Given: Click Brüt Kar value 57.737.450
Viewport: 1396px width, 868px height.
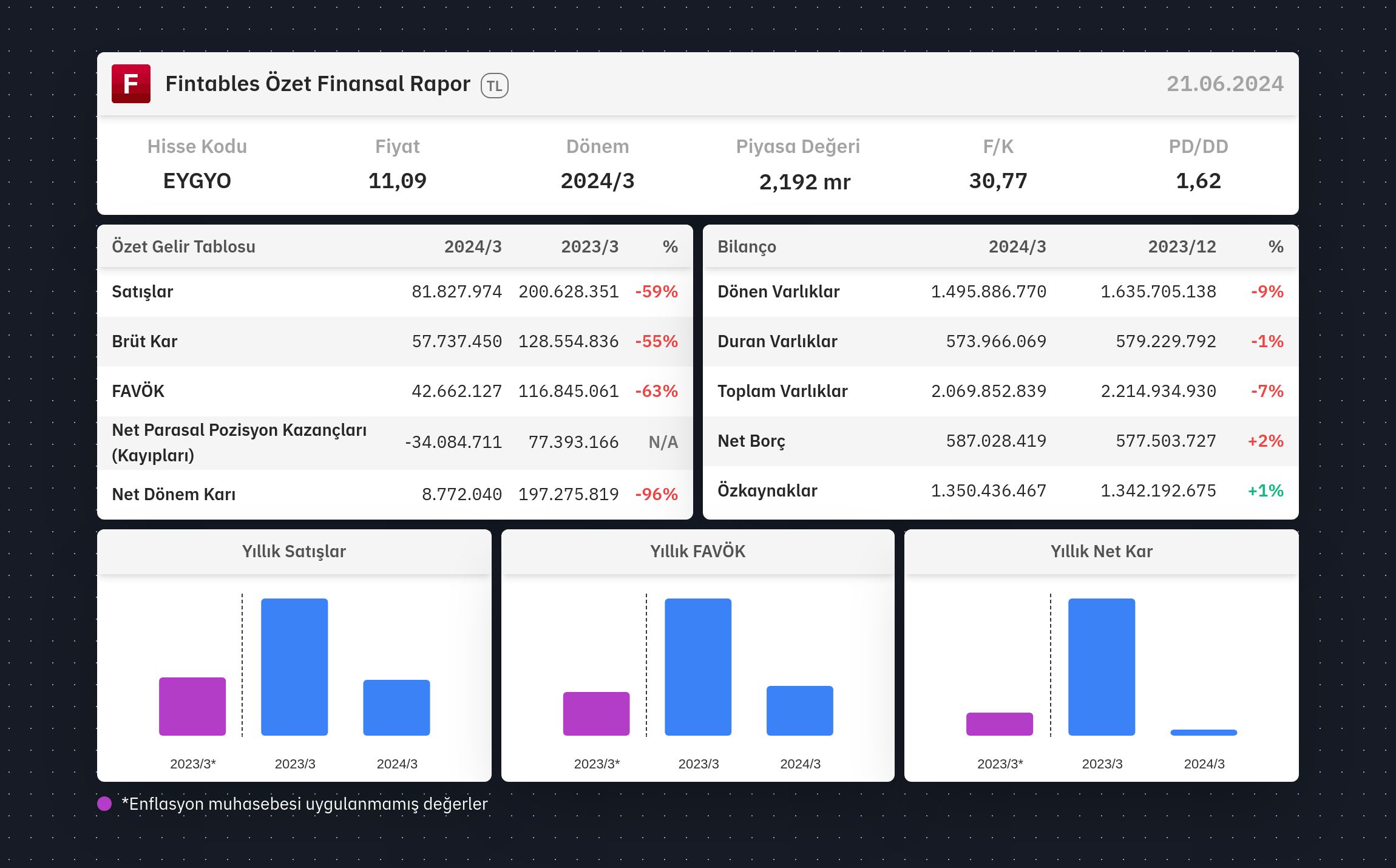Looking at the screenshot, I should click(x=456, y=341).
